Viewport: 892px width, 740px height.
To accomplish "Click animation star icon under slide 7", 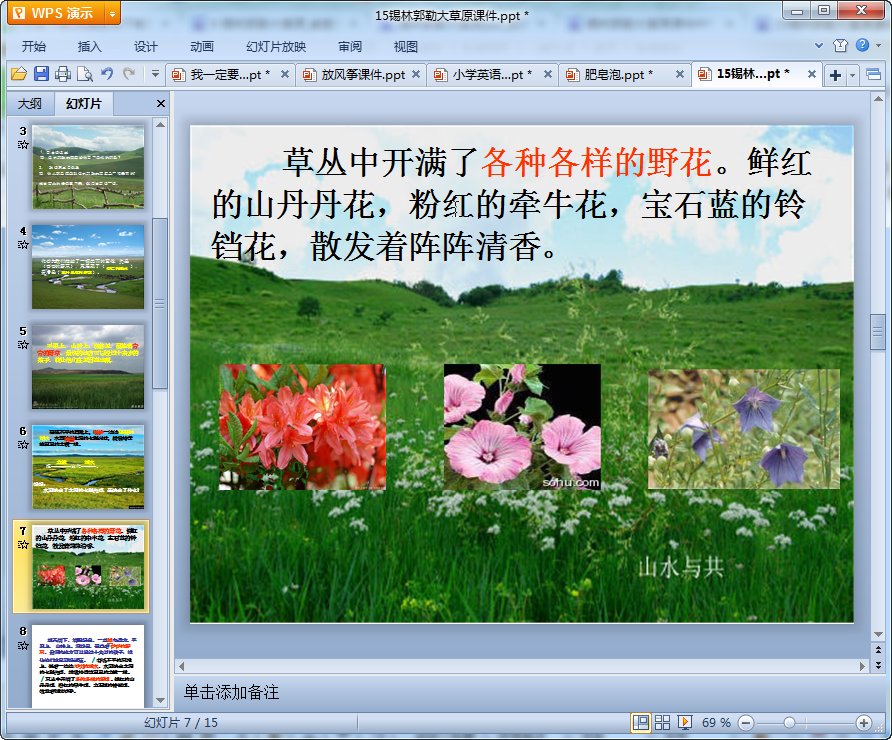I will click(x=23, y=545).
